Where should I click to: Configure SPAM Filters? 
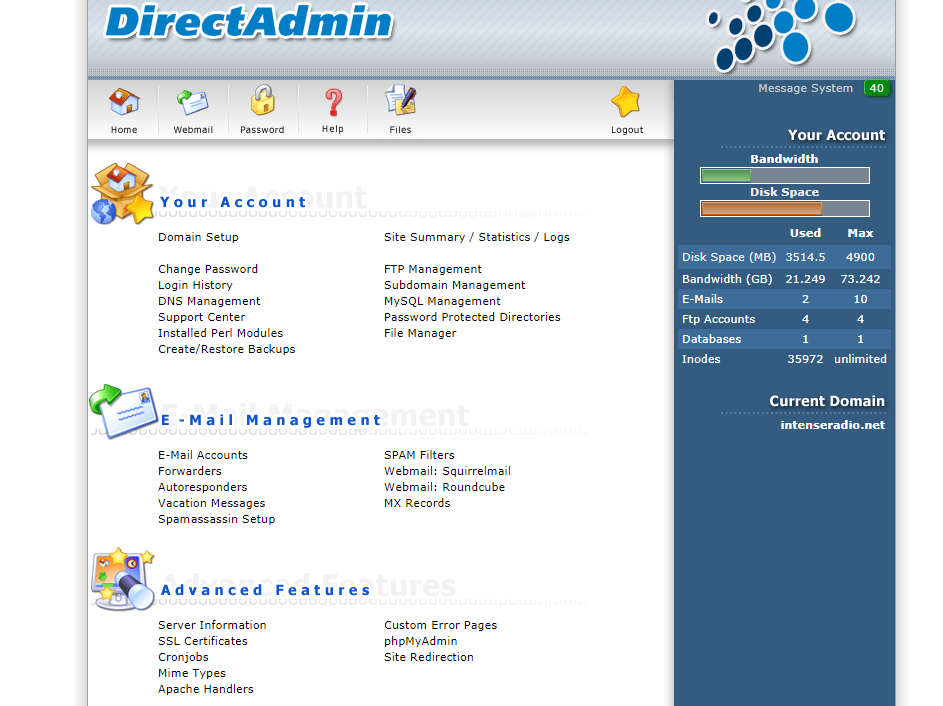pos(419,455)
